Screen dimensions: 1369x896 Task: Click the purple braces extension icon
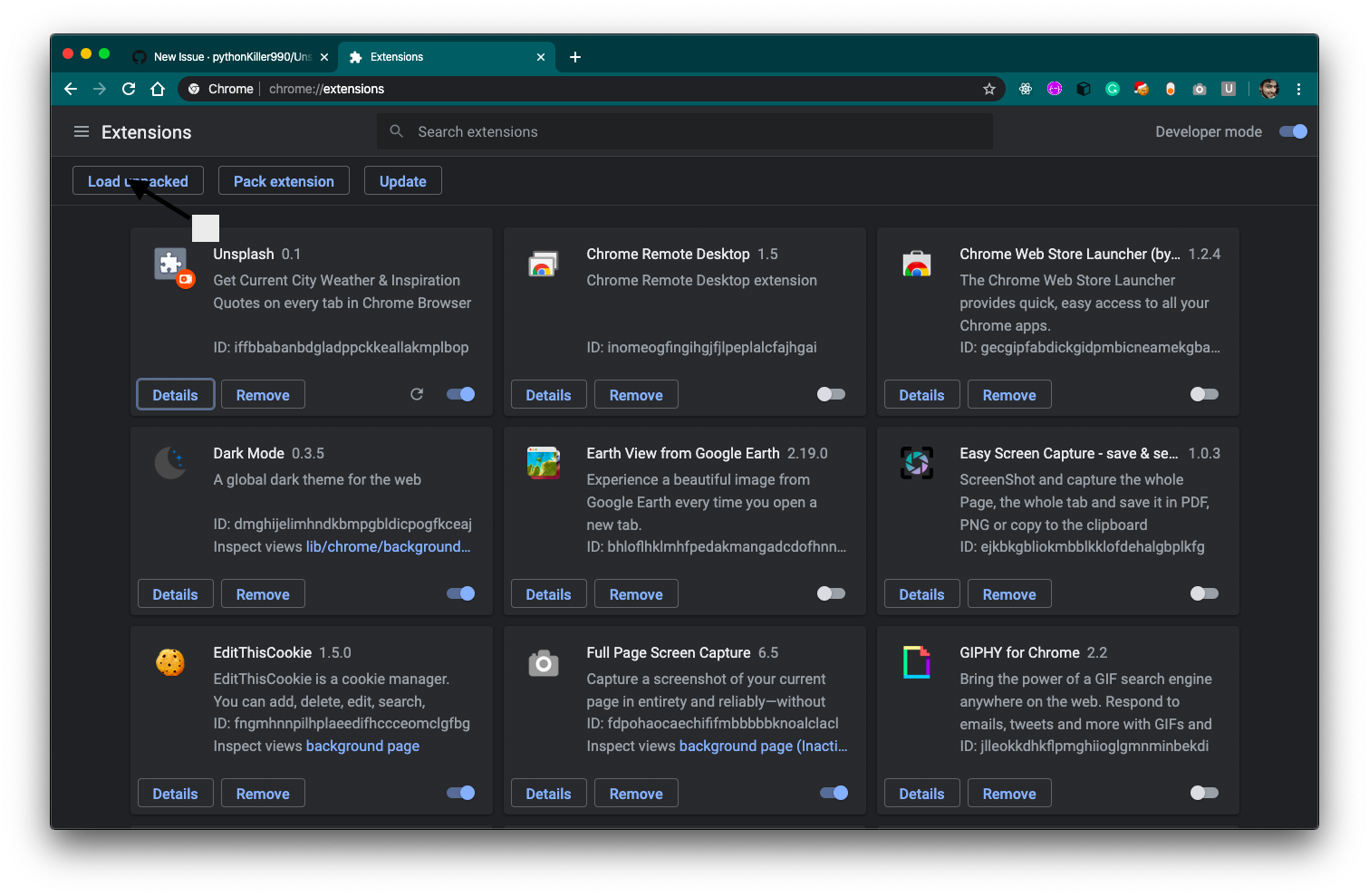(1055, 89)
